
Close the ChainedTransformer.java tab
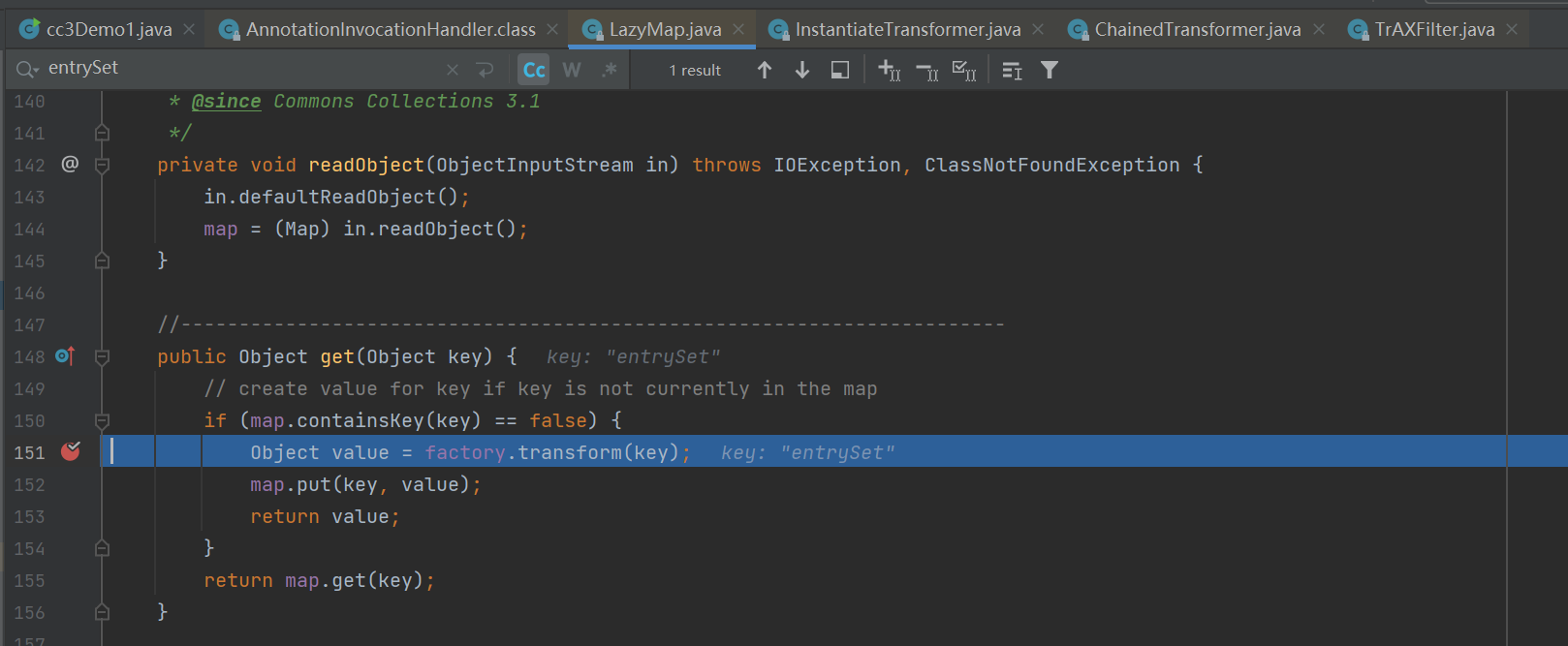(1318, 30)
